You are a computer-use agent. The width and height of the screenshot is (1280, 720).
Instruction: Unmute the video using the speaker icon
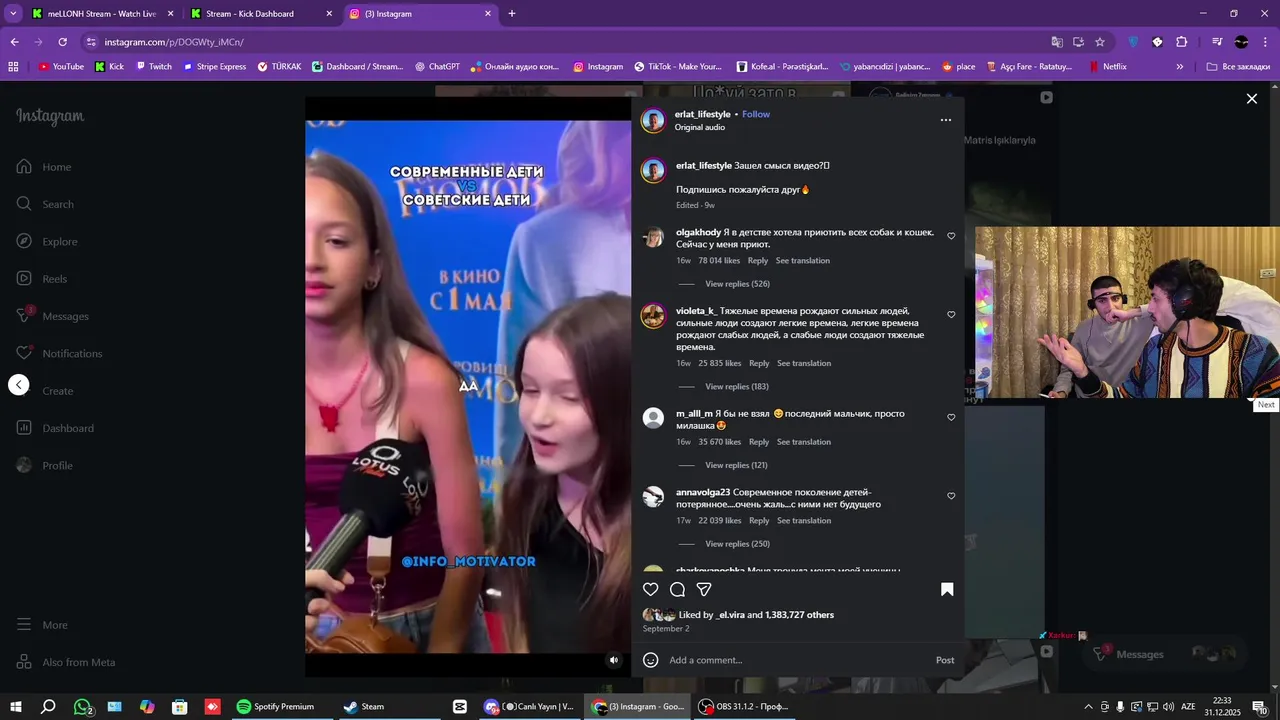pyautogui.click(x=614, y=660)
